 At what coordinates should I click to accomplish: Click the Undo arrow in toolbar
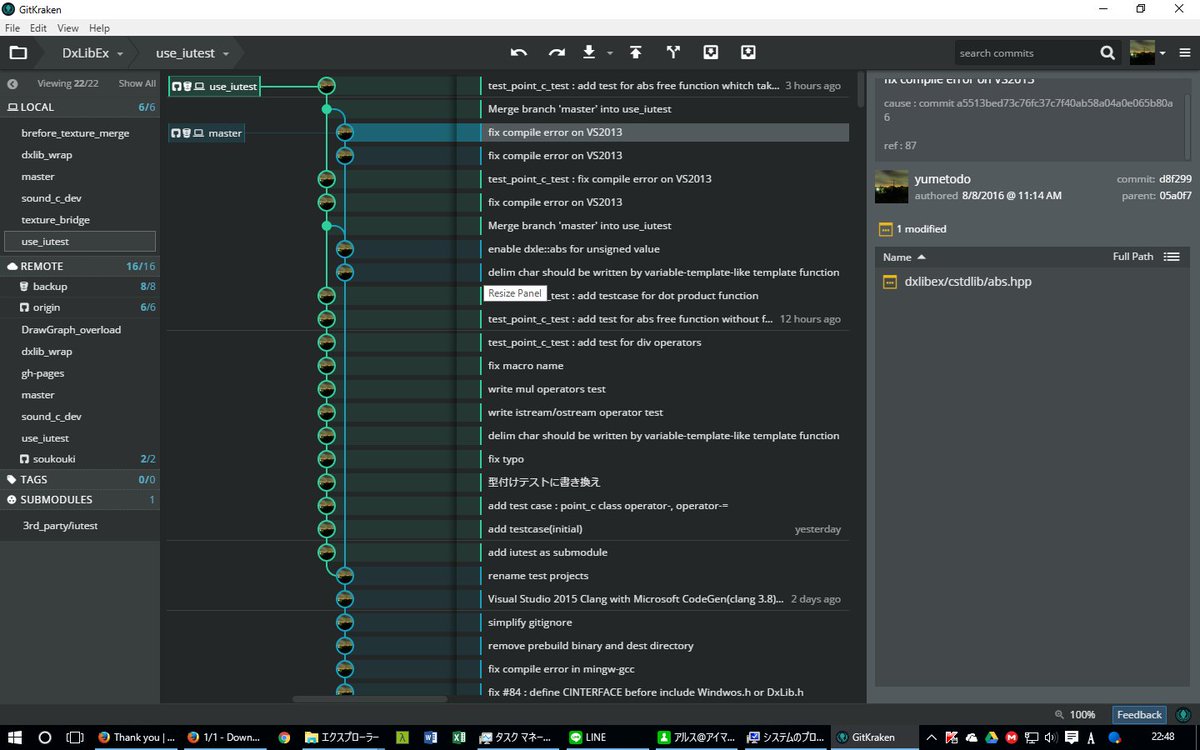tap(519, 52)
